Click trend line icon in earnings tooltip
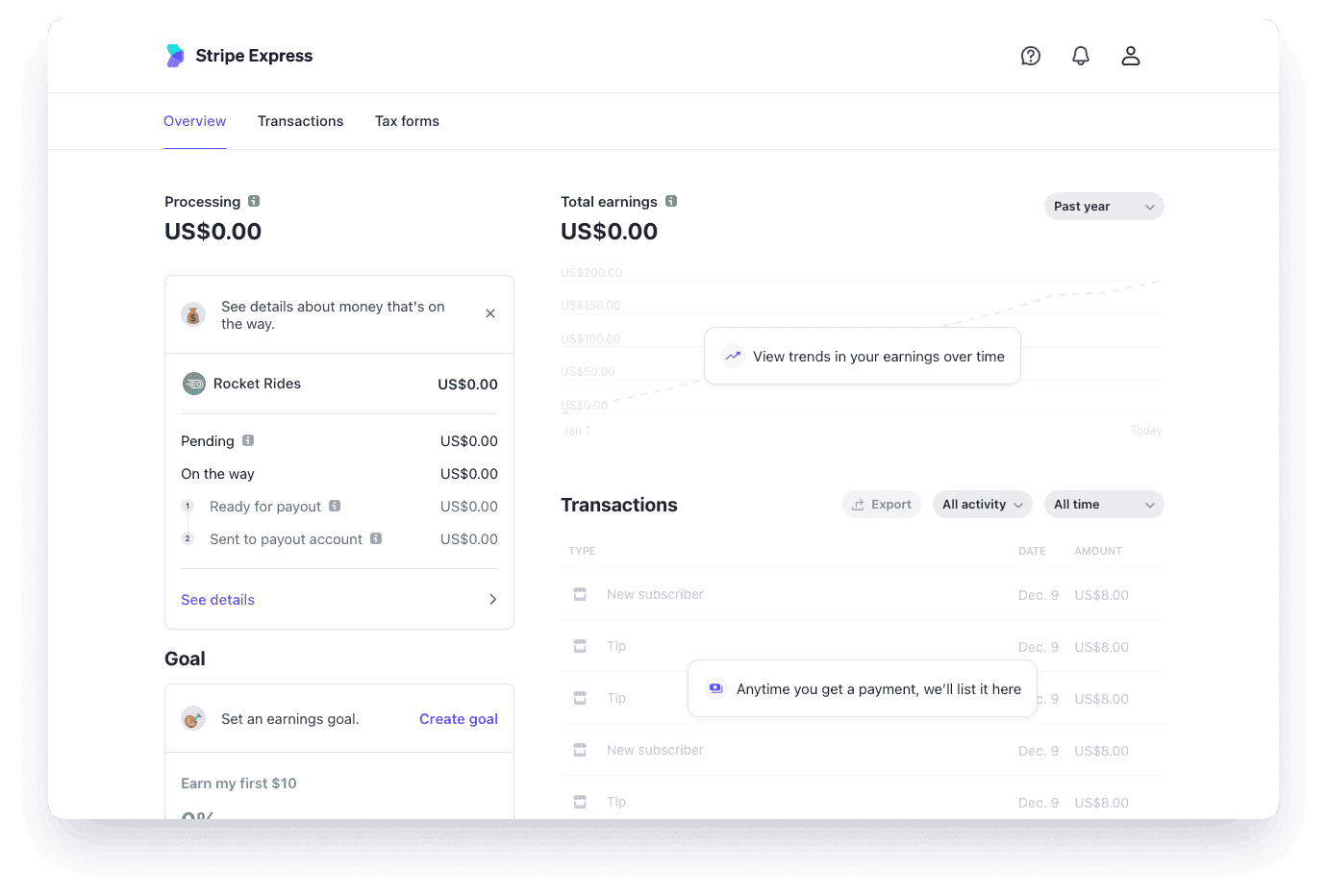The image size is (1327, 896). tap(733, 356)
